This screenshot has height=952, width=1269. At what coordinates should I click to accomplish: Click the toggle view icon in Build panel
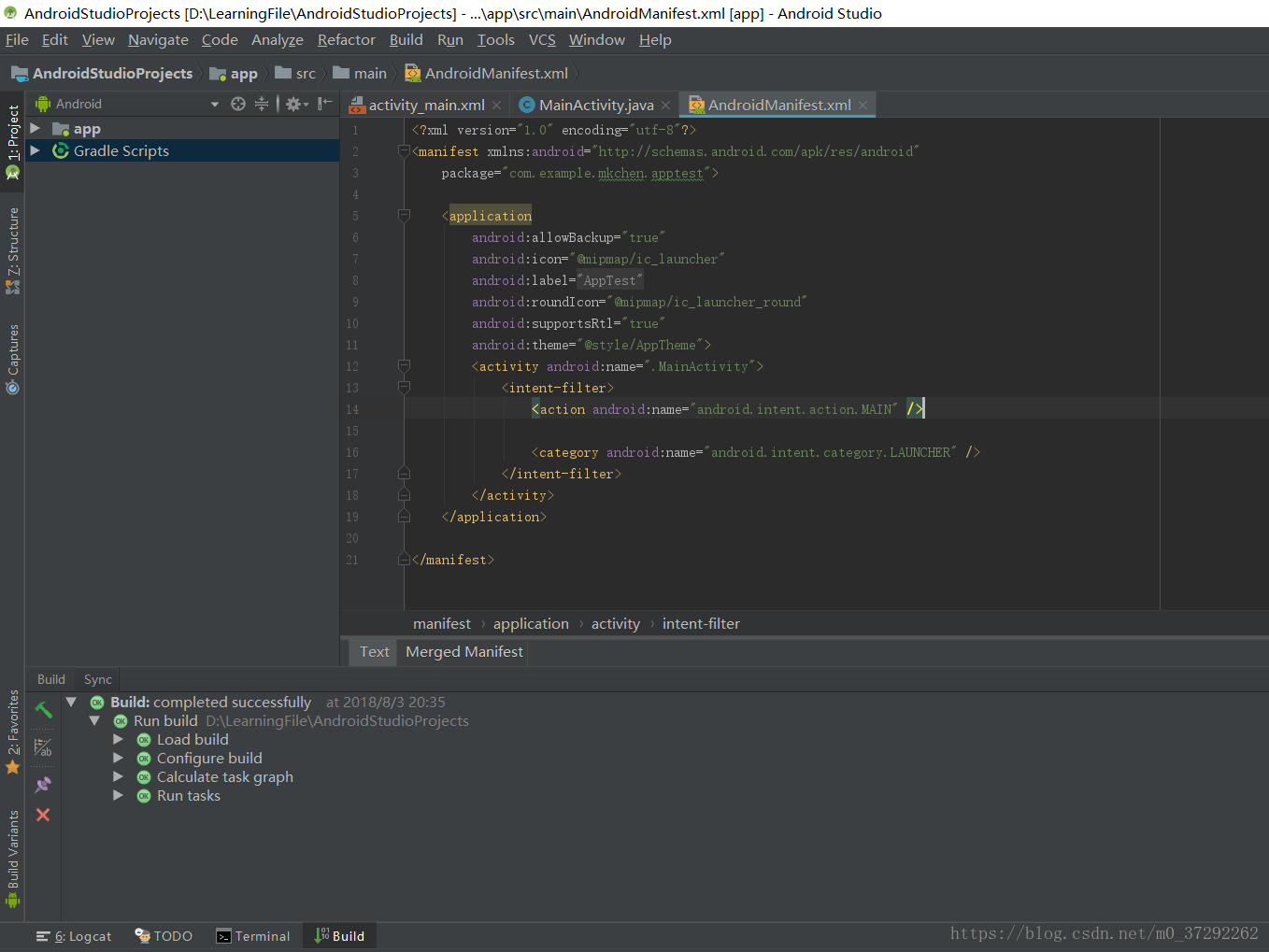pyautogui.click(x=43, y=747)
